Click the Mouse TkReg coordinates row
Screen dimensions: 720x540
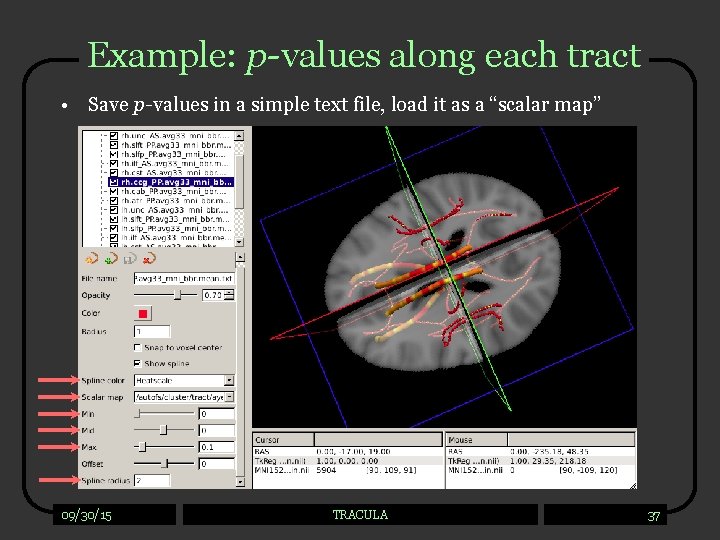[x=541, y=461]
